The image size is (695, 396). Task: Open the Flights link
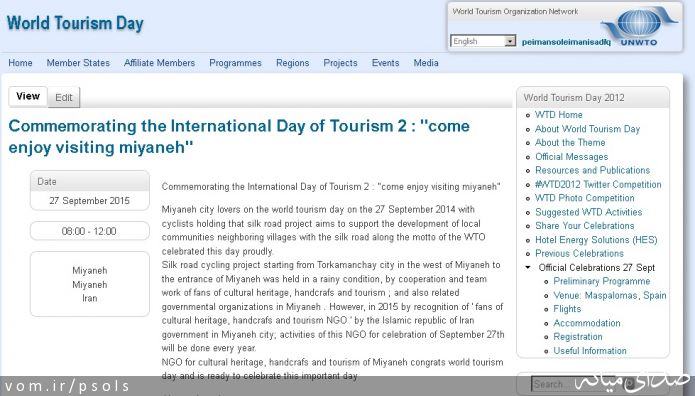coord(567,309)
